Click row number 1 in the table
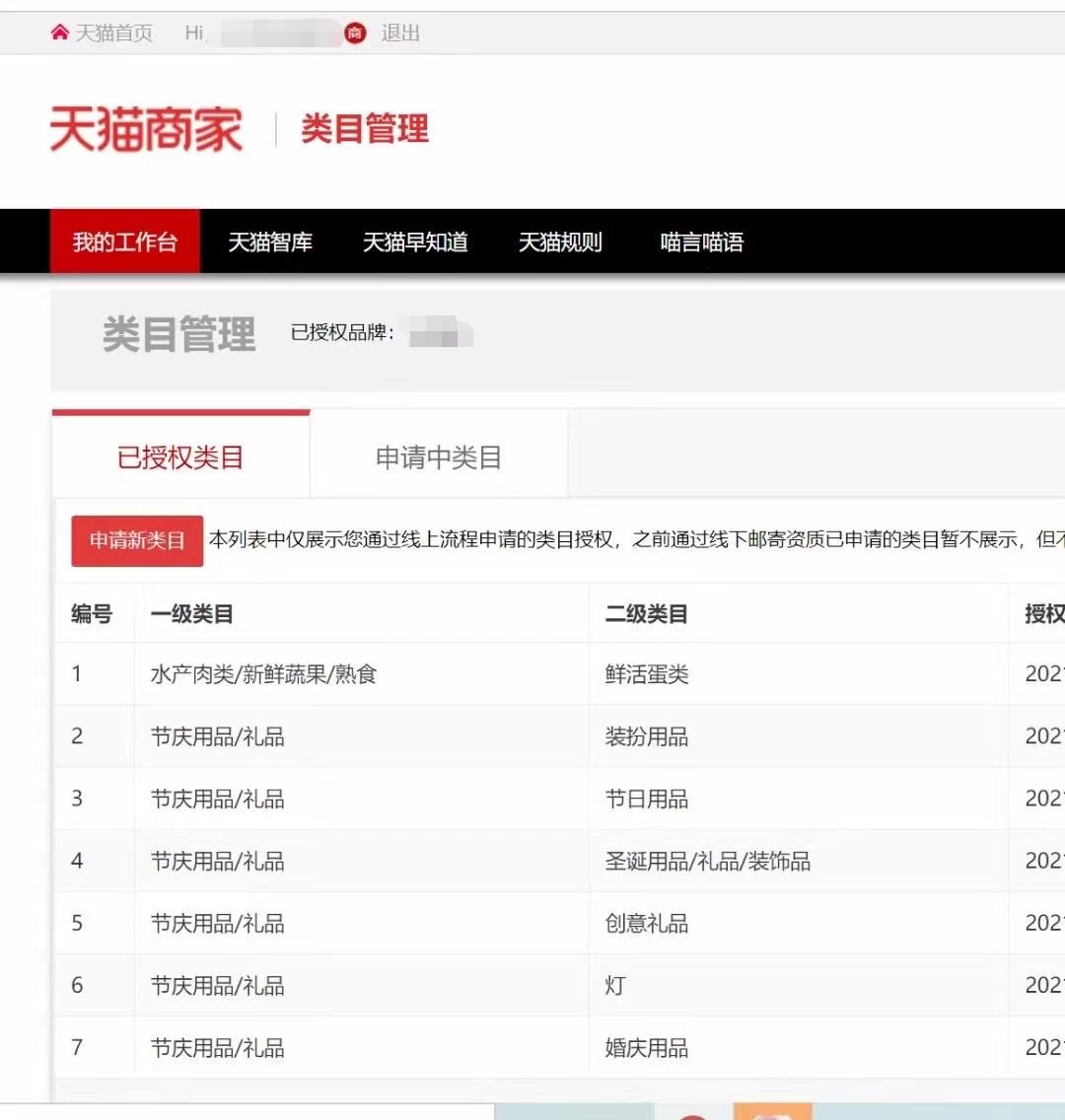 [77, 673]
